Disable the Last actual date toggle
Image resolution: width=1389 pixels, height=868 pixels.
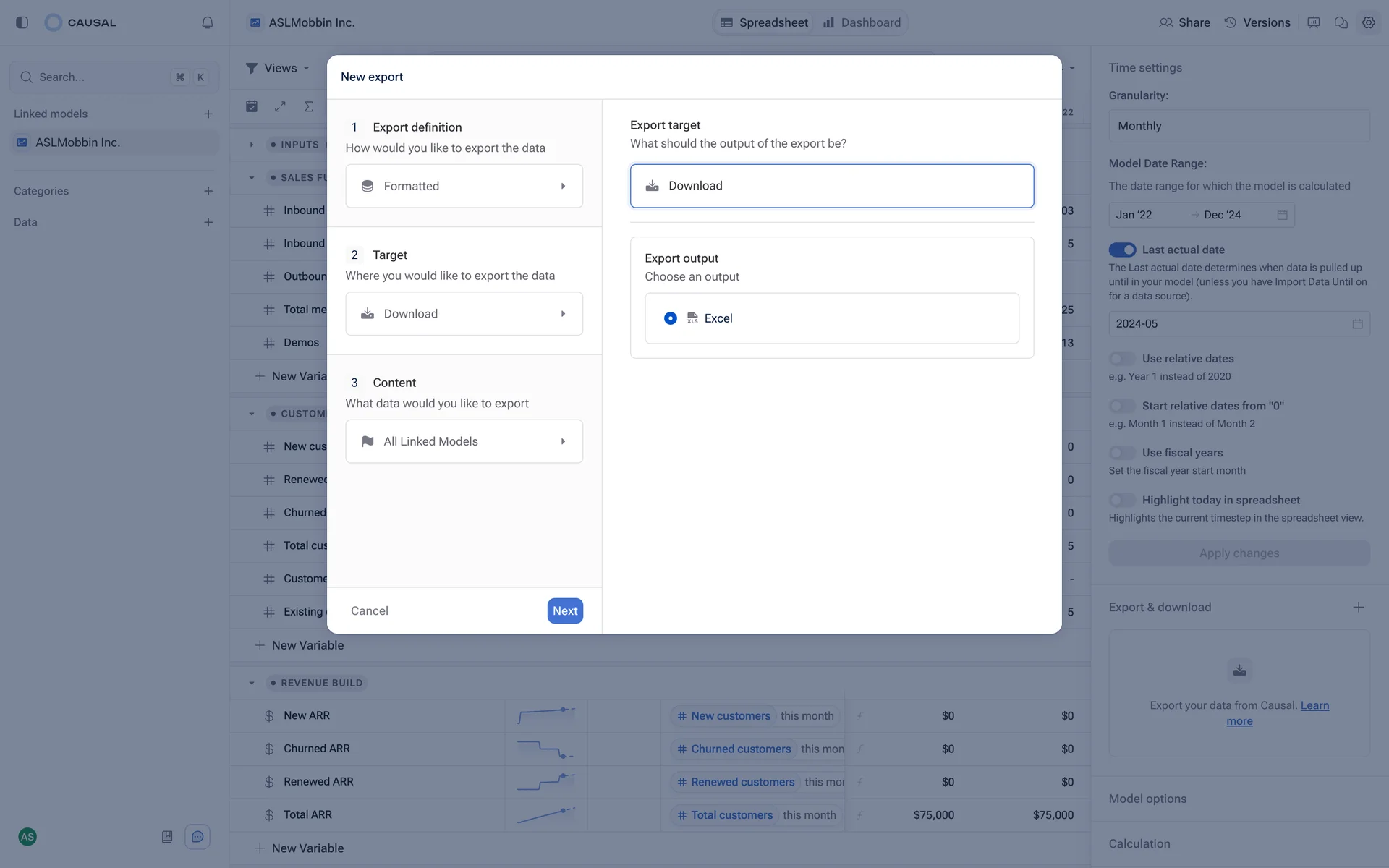(x=1122, y=250)
